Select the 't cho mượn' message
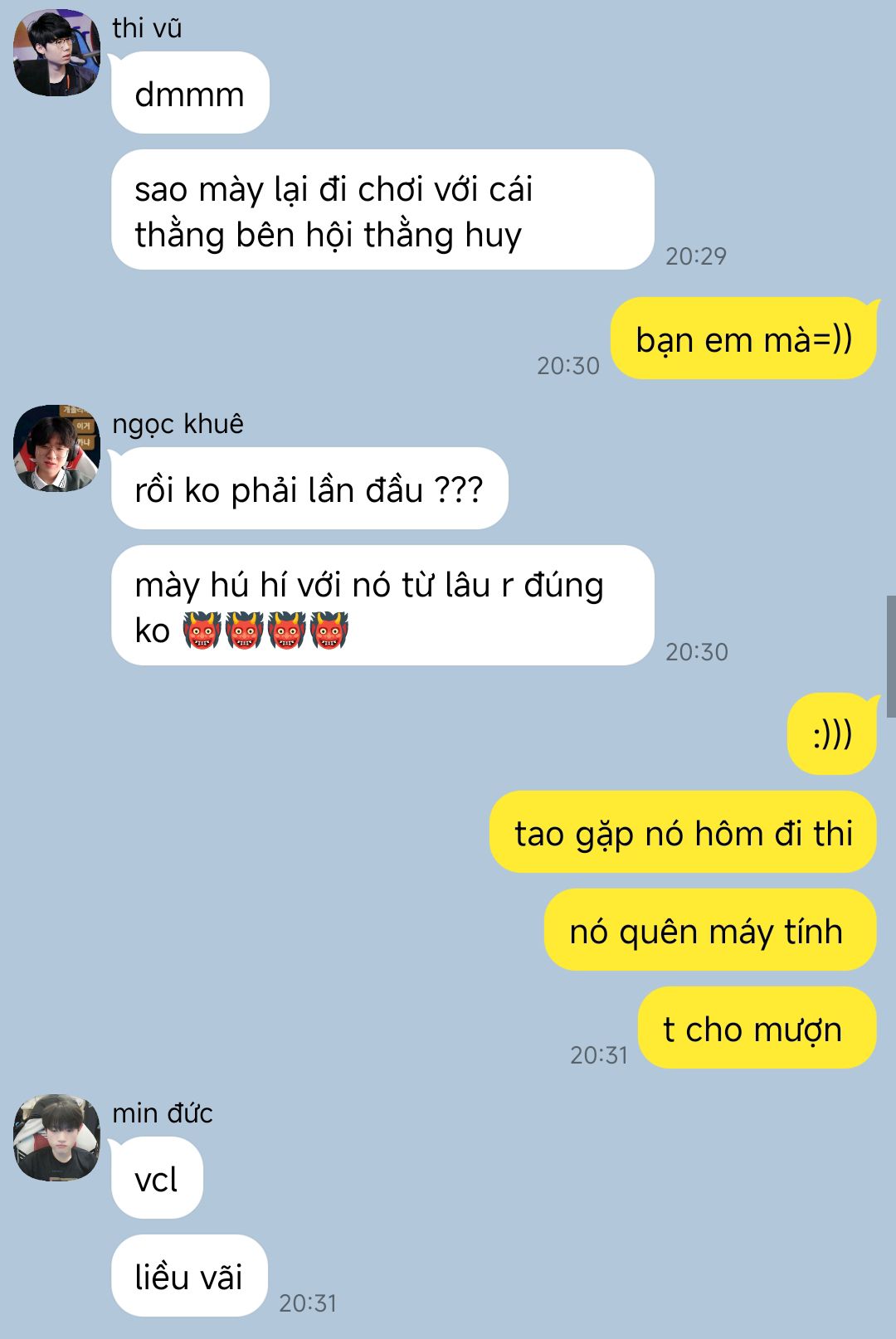 757,1028
